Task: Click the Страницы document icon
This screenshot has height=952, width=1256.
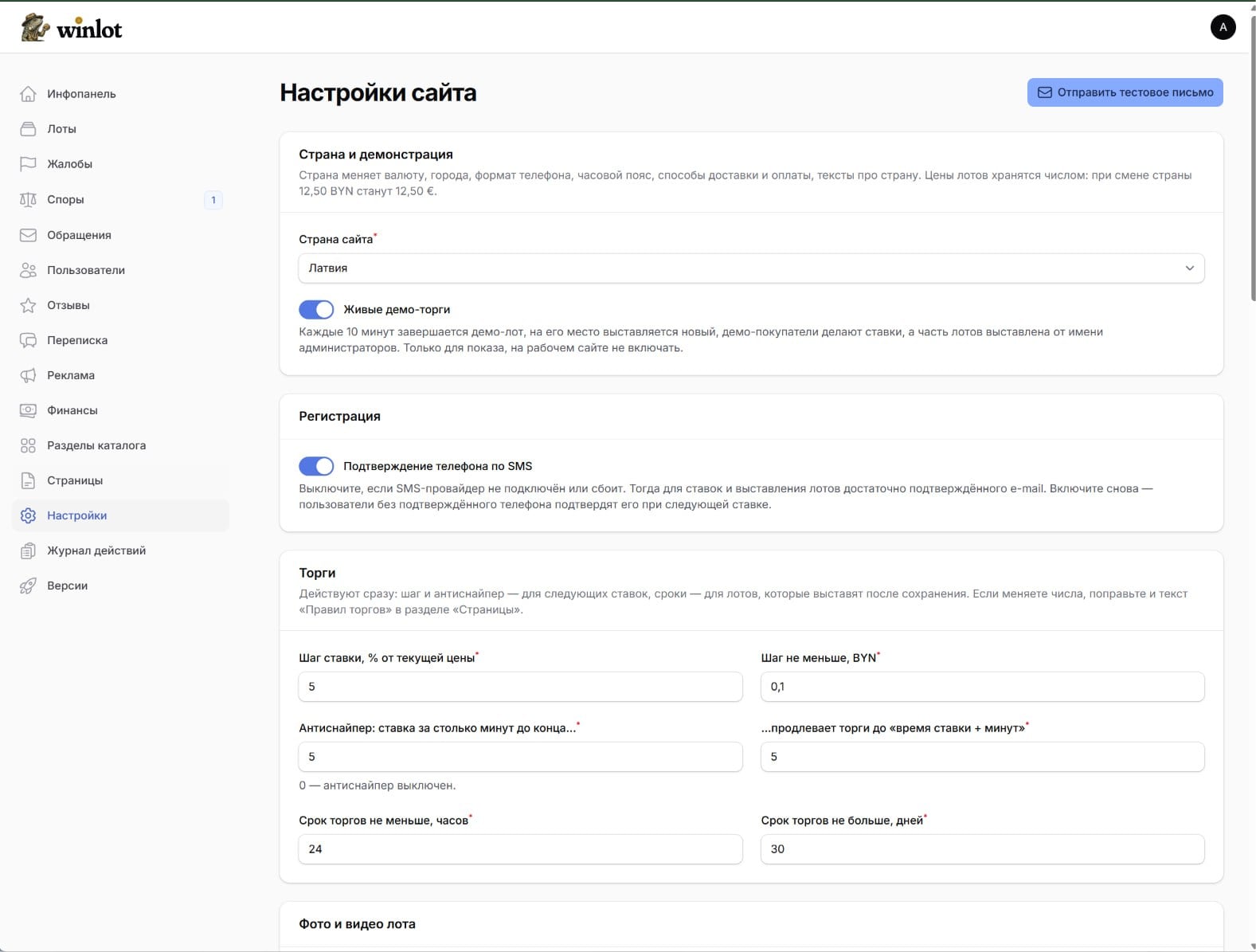Action: point(28,480)
